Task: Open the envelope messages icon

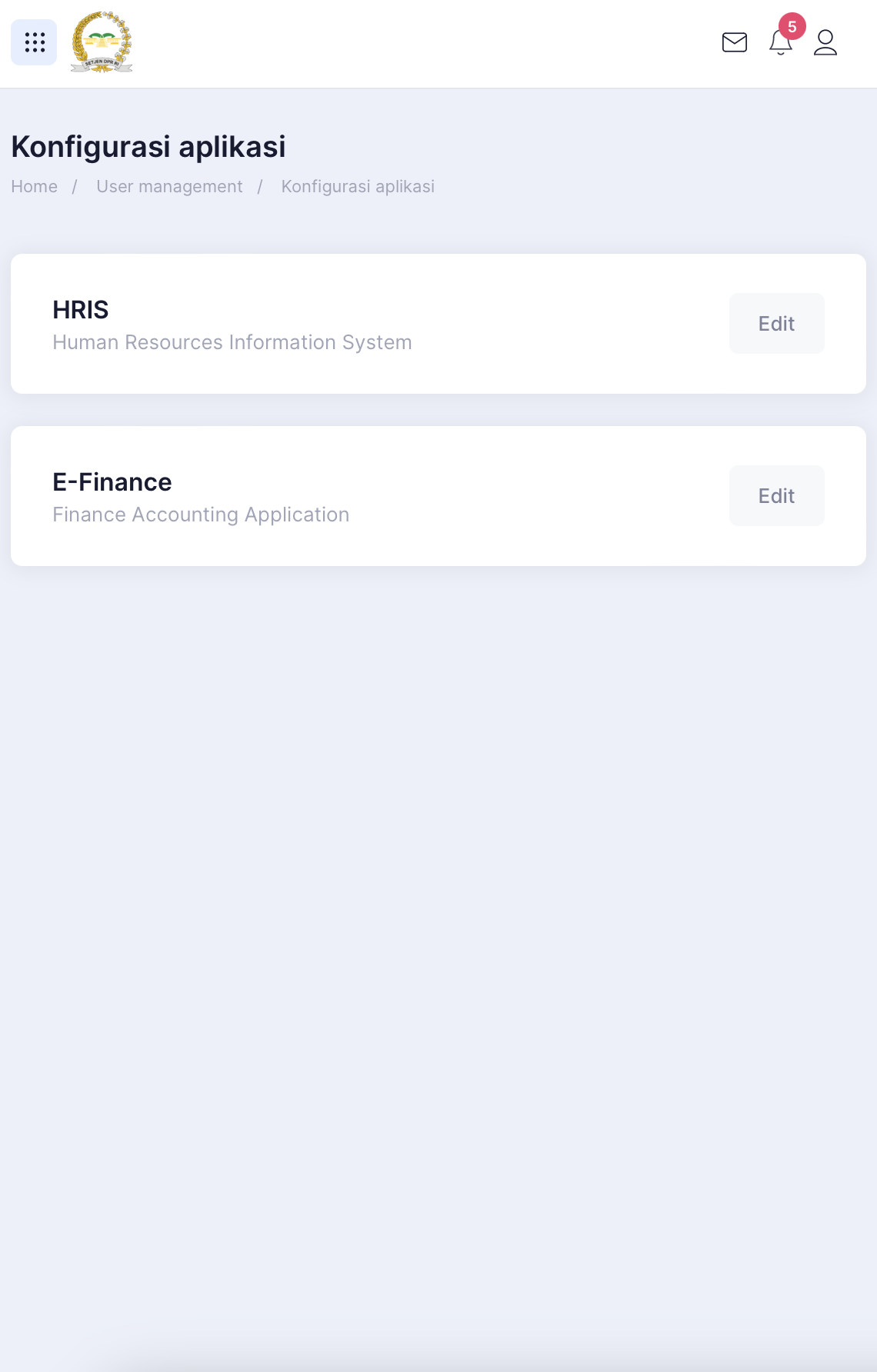Action: [735, 42]
